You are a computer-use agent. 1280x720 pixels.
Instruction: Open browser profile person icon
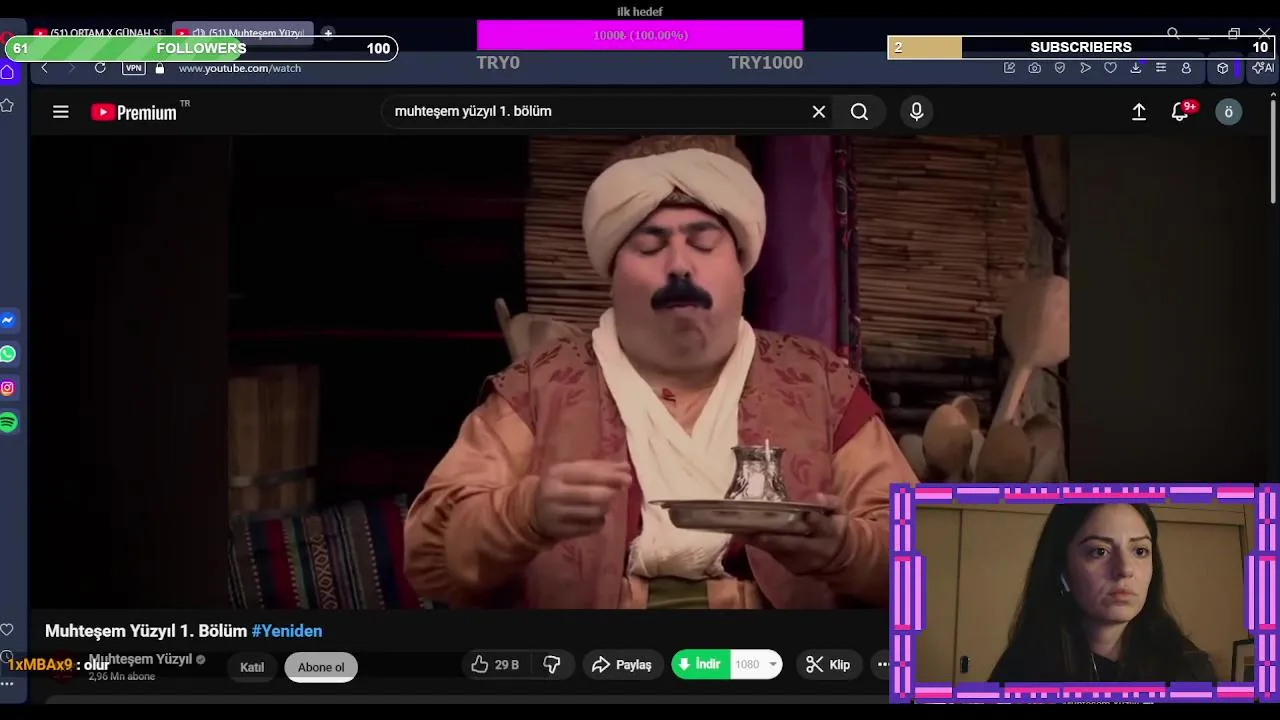(1186, 68)
